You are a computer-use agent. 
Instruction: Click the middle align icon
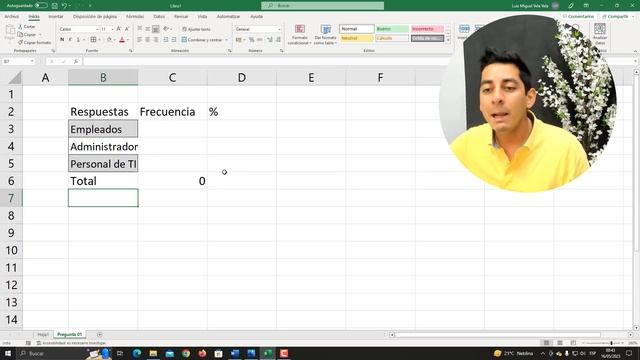pos(148,29)
